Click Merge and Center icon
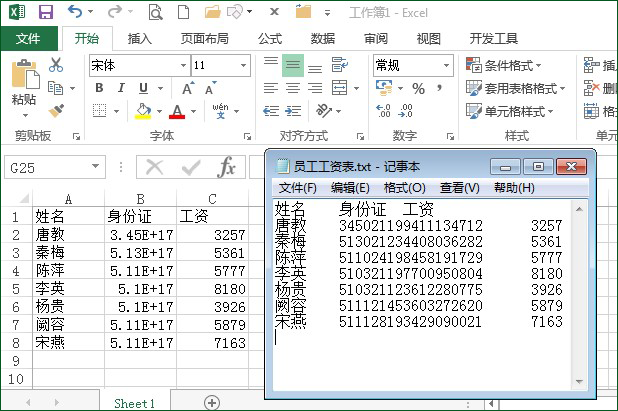 [x=339, y=88]
